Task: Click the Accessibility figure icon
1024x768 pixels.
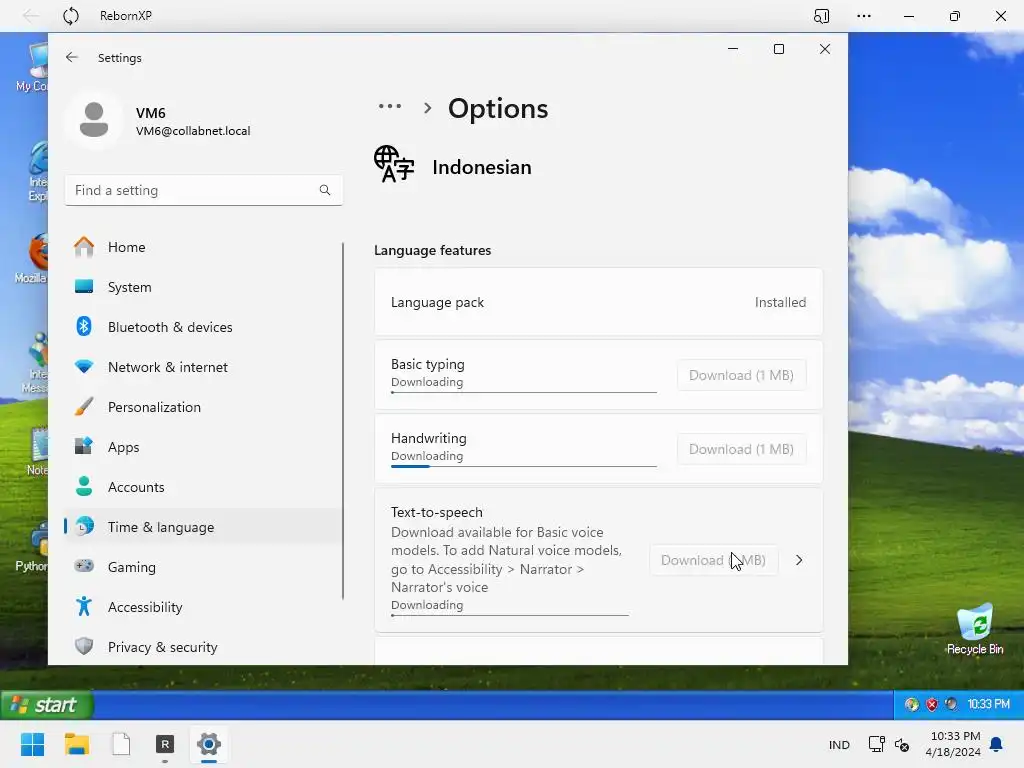Action: coord(84,607)
